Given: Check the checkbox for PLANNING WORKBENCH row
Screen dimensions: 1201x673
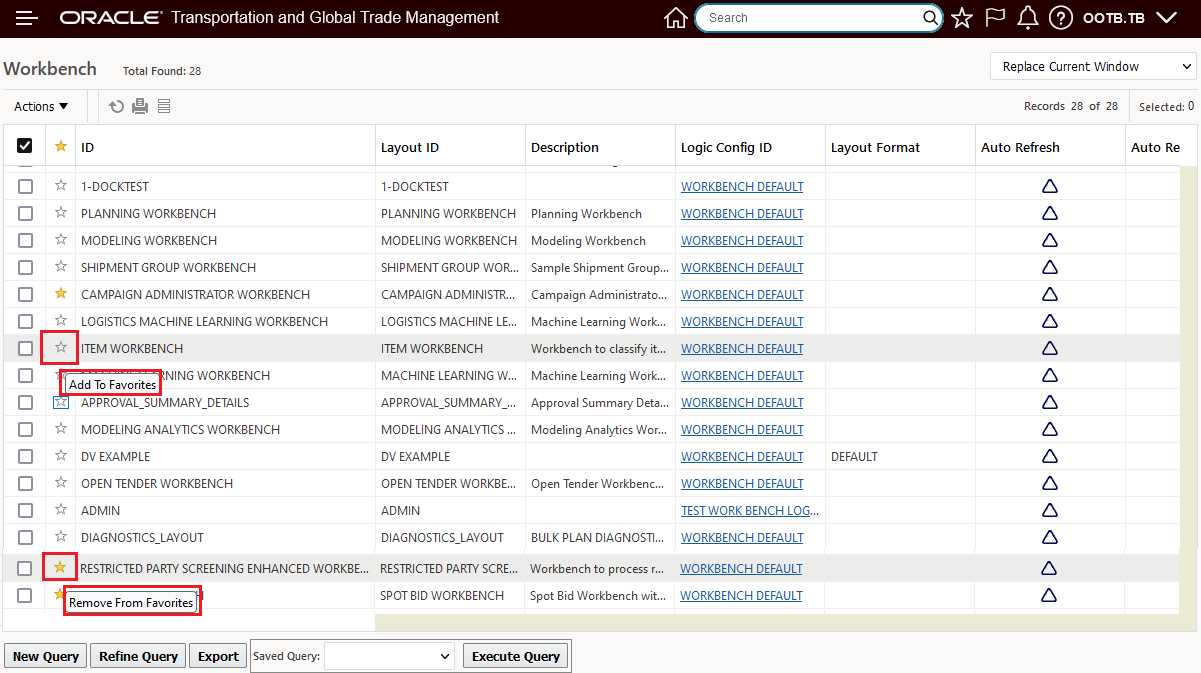Looking at the screenshot, I should coord(24,213).
